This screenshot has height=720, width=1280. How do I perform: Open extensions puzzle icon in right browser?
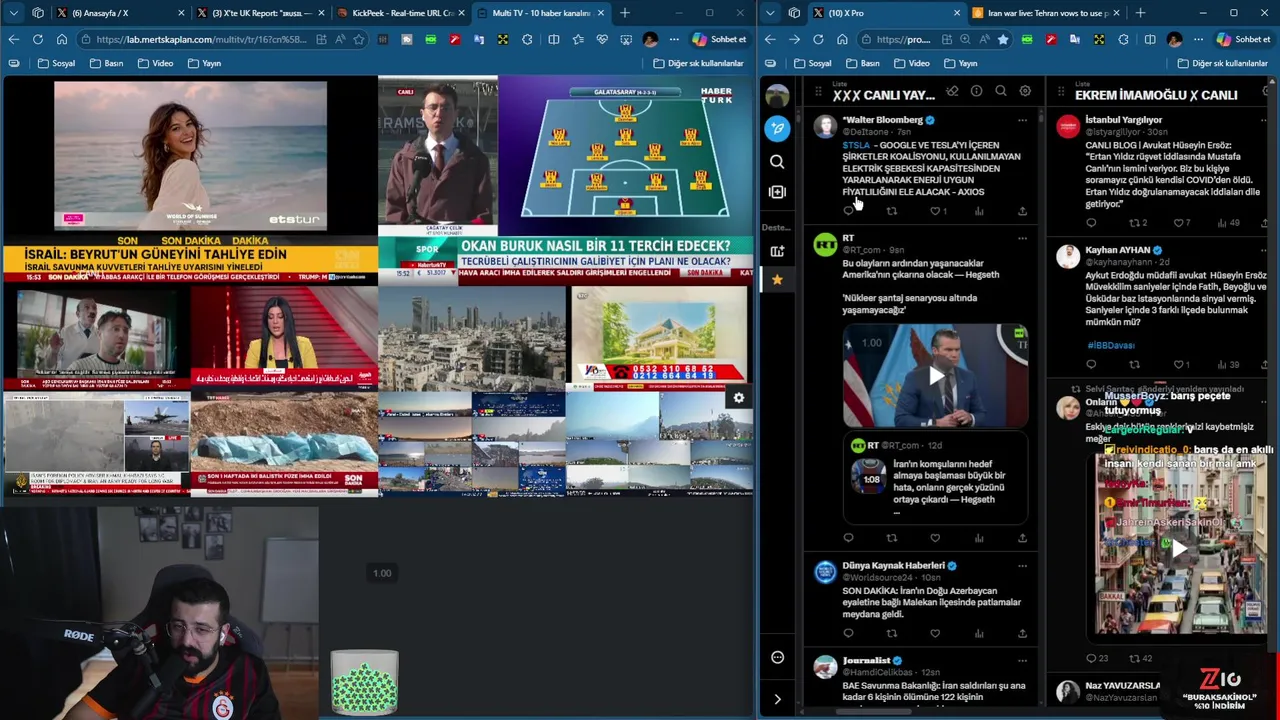pos(1124,39)
